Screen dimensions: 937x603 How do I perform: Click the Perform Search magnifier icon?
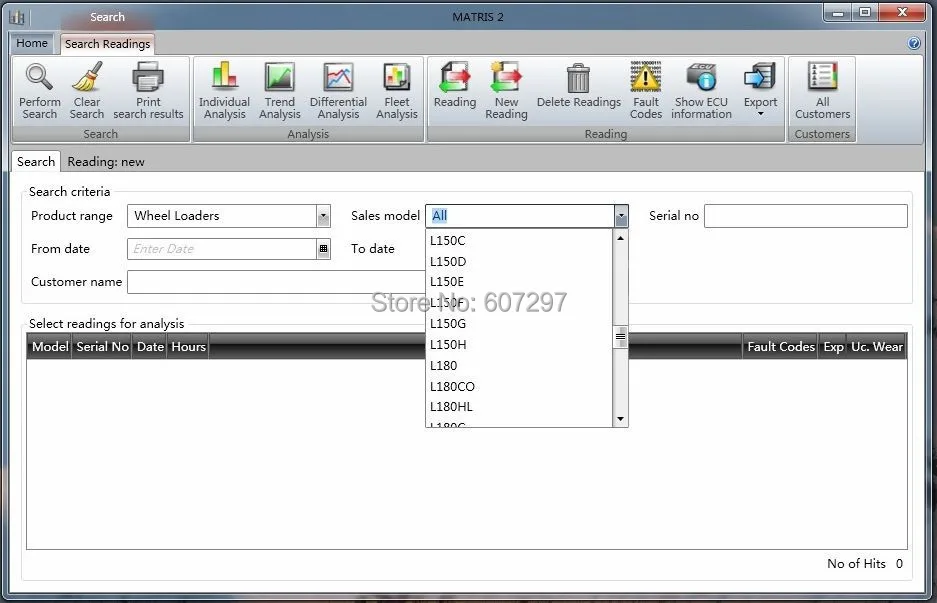click(x=39, y=78)
